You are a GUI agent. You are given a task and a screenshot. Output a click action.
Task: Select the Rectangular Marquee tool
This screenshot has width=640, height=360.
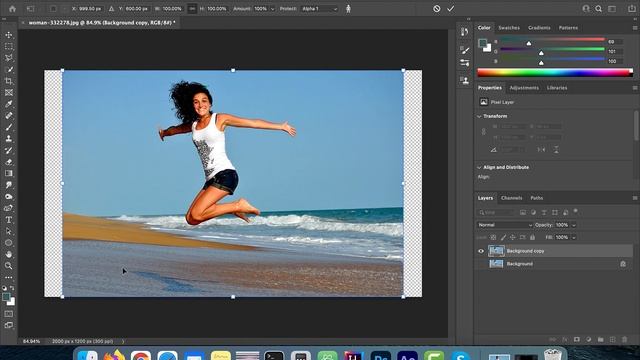(9, 47)
